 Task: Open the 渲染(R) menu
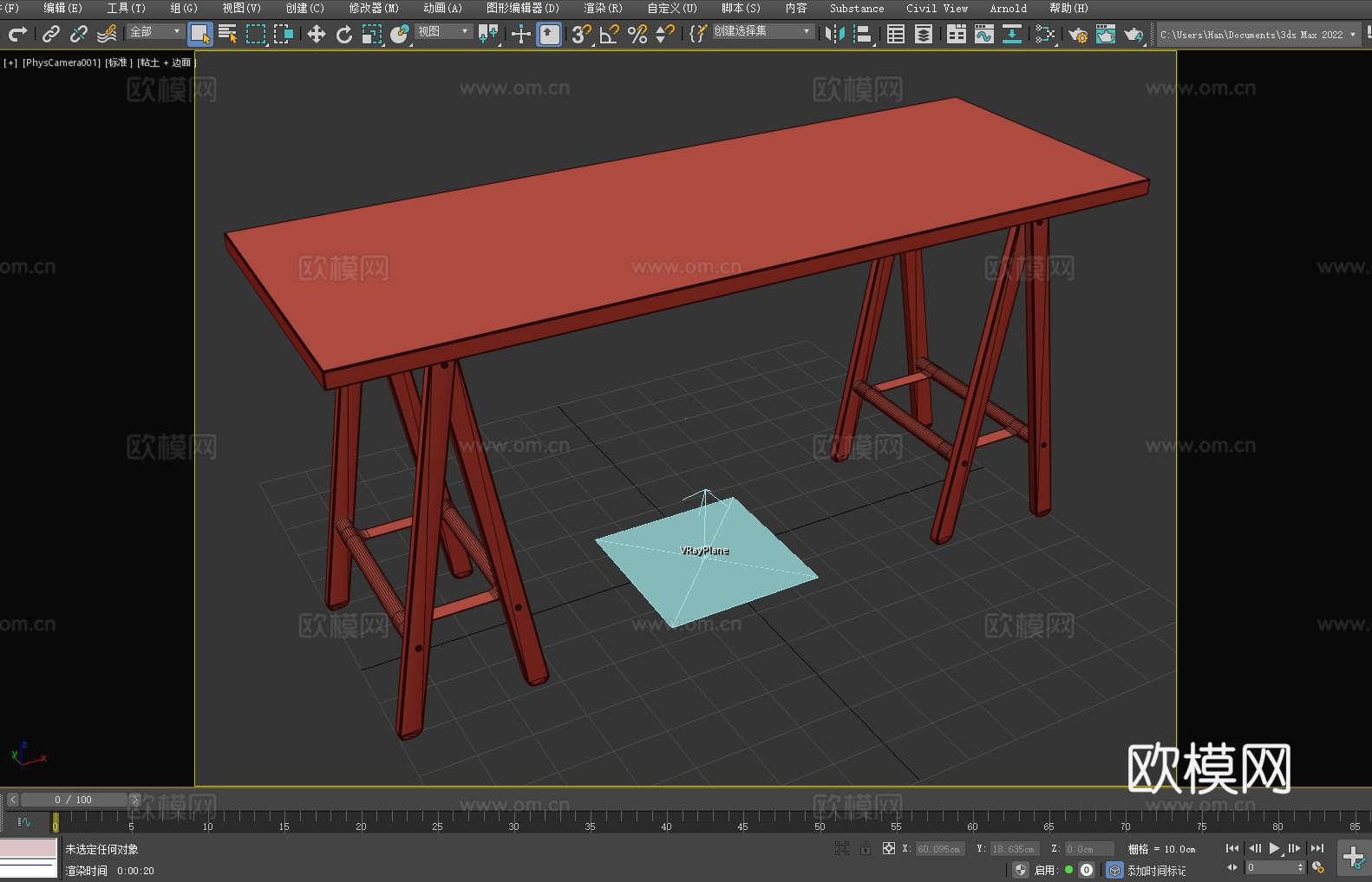point(603,8)
